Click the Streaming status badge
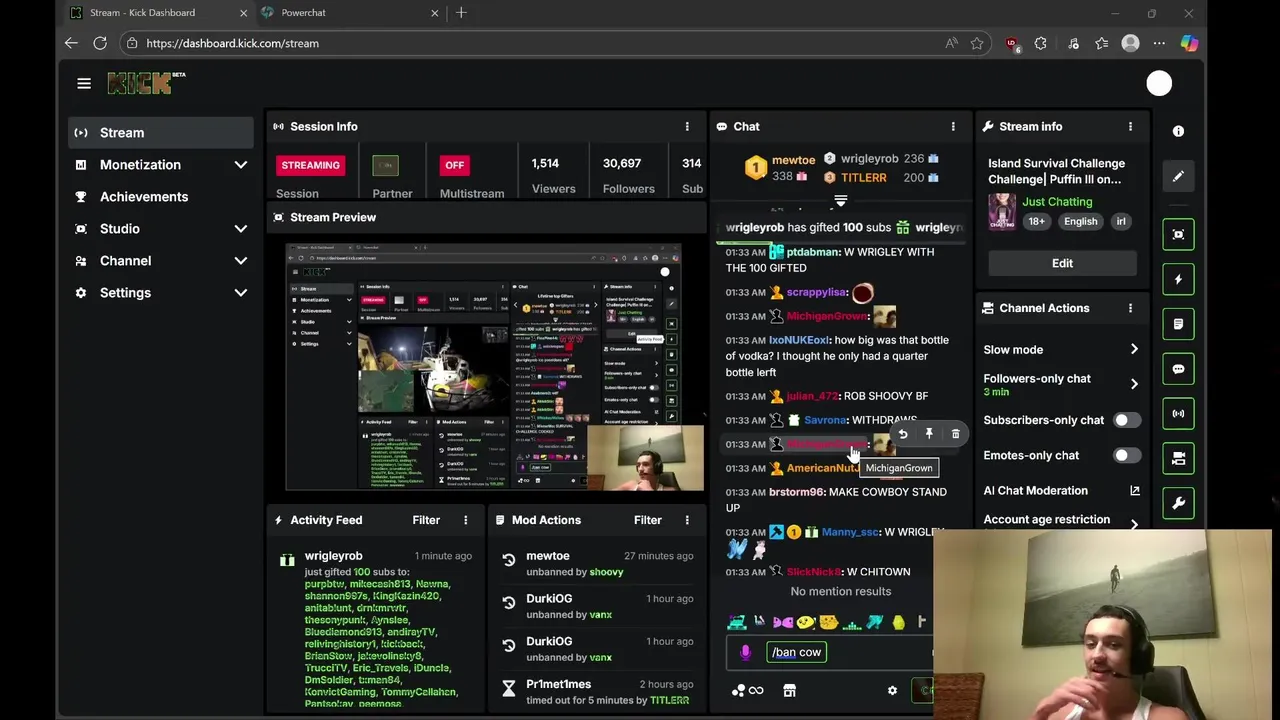Viewport: 1280px width, 720px height. click(310, 165)
